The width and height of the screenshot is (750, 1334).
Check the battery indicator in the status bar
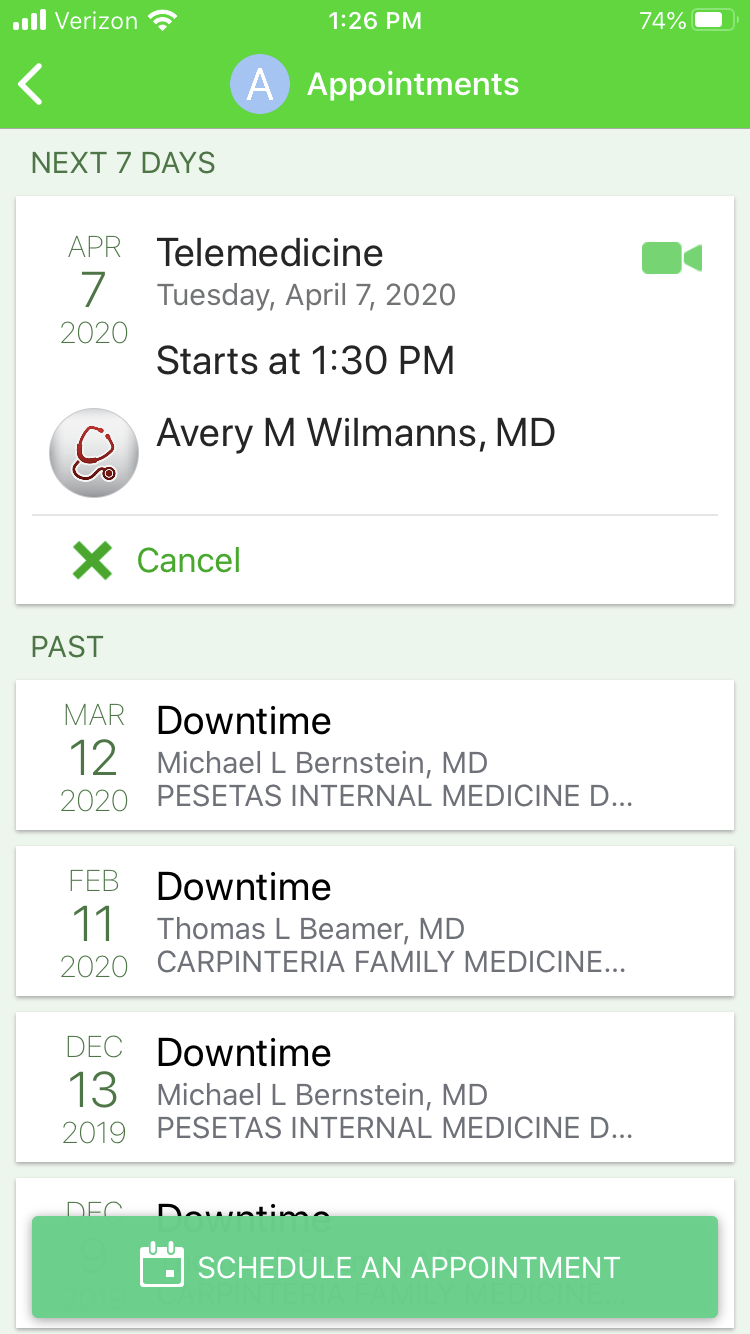[x=714, y=20]
